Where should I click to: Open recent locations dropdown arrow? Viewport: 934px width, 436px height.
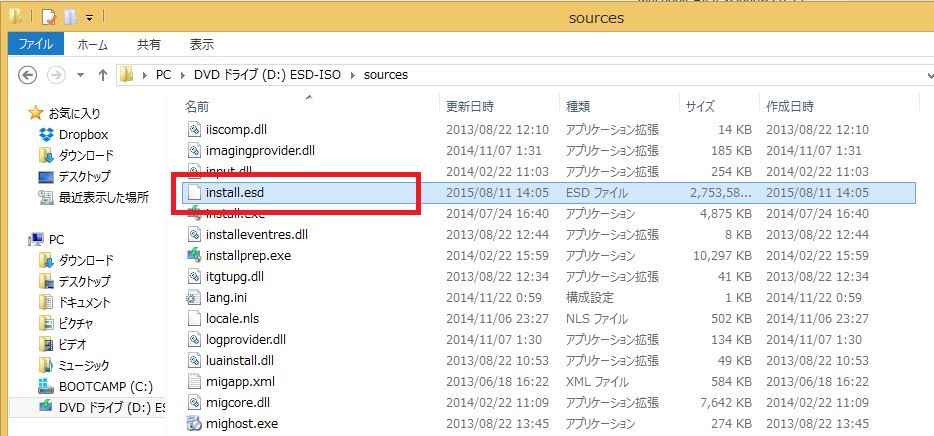(x=80, y=75)
